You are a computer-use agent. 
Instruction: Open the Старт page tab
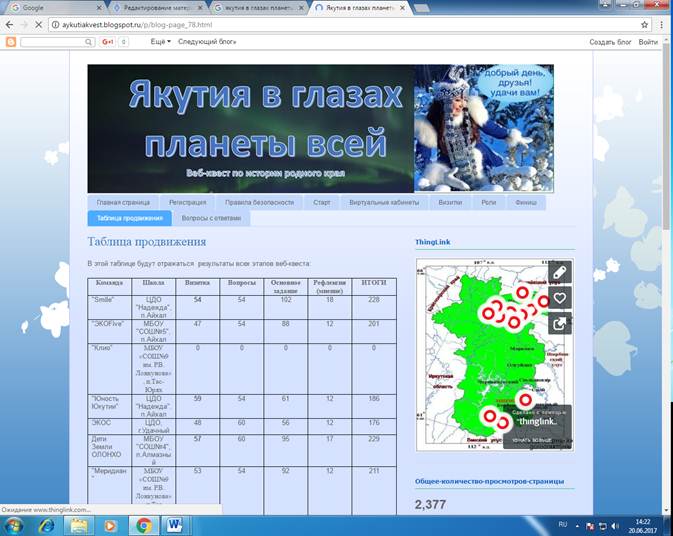point(321,203)
